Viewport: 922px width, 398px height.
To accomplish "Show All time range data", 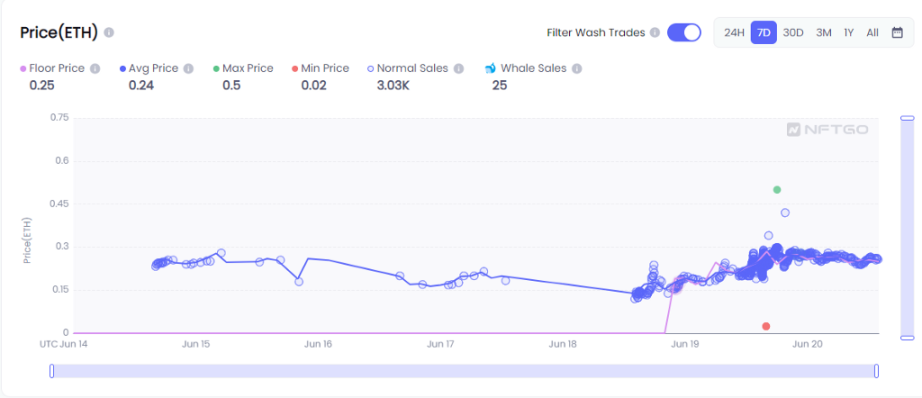I will 872,32.
